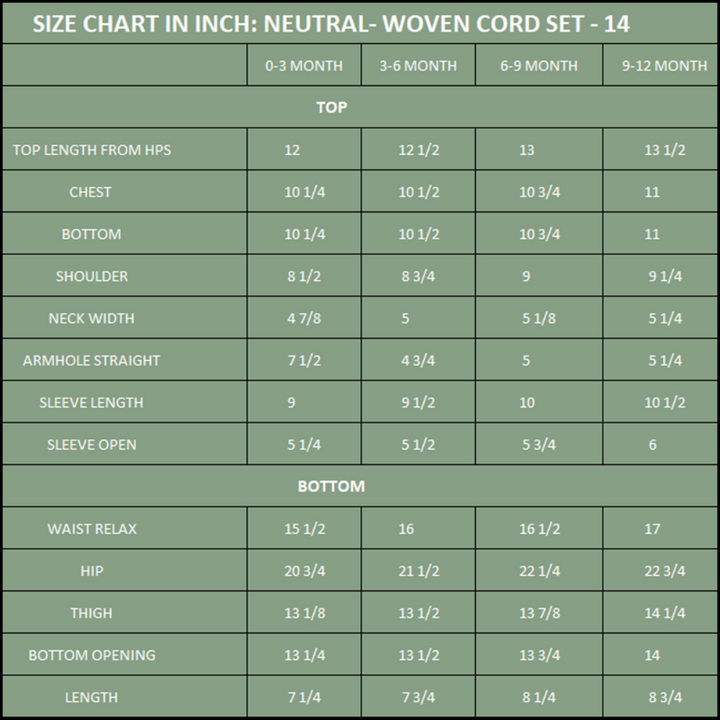Select the SHOULDER row label

coord(92,276)
